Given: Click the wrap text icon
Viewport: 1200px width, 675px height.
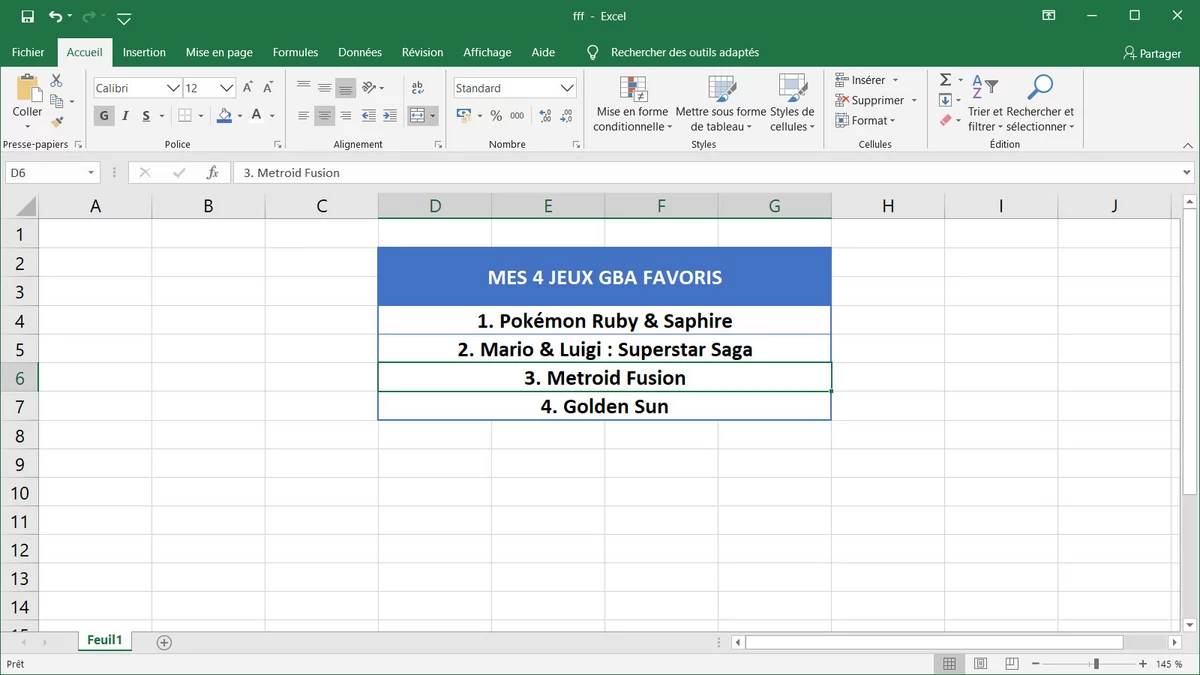Looking at the screenshot, I should [x=418, y=88].
